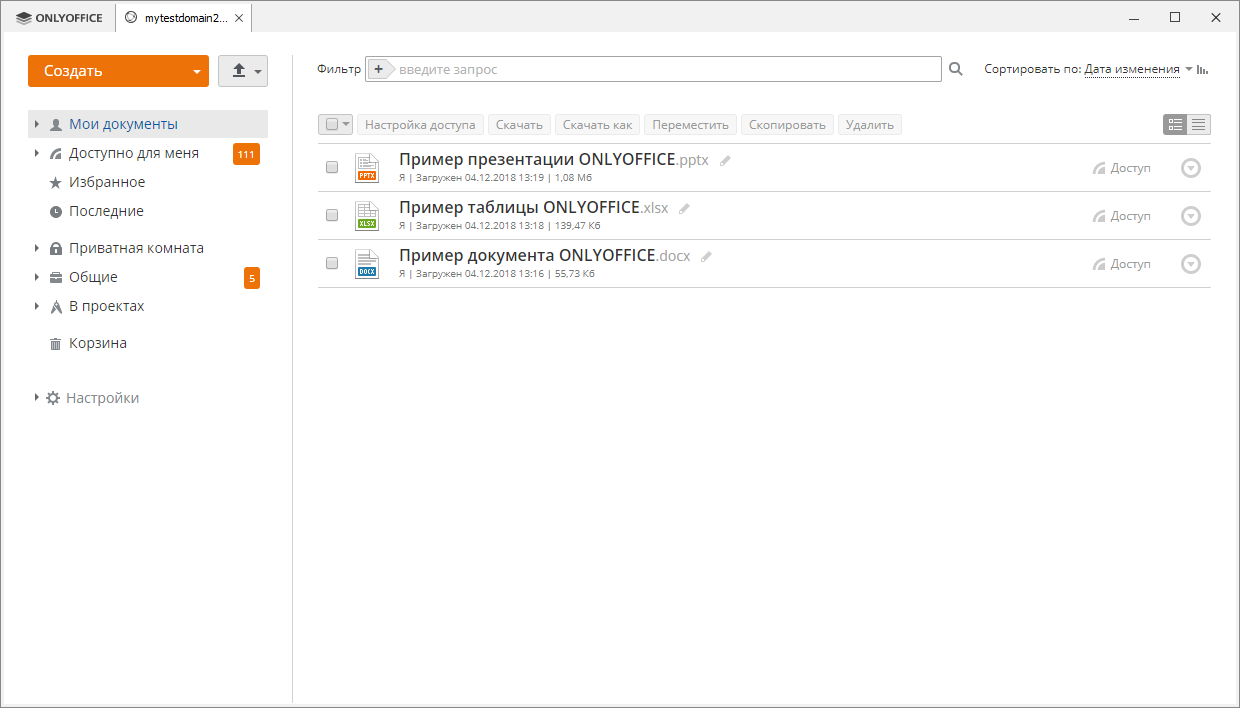Click the filter plus button
The height and width of the screenshot is (708, 1240).
point(379,69)
